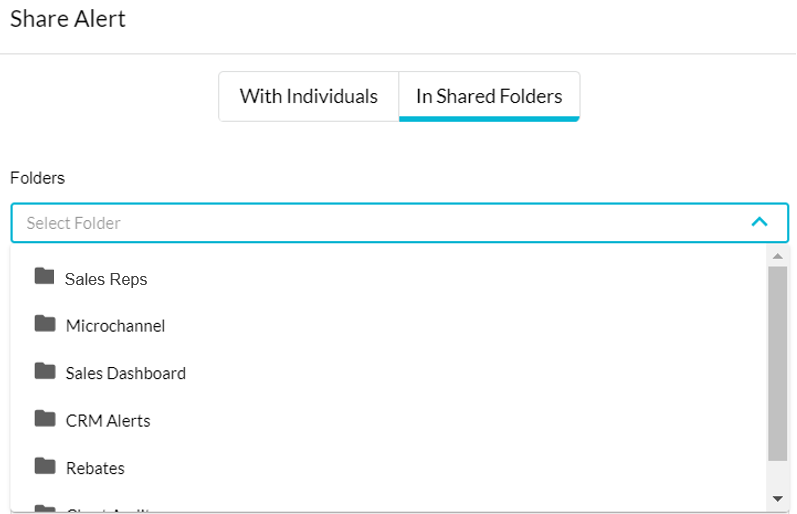The width and height of the screenshot is (797, 514).
Task: Click the Sales Dashboard folder icon
Action: [x=45, y=371]
